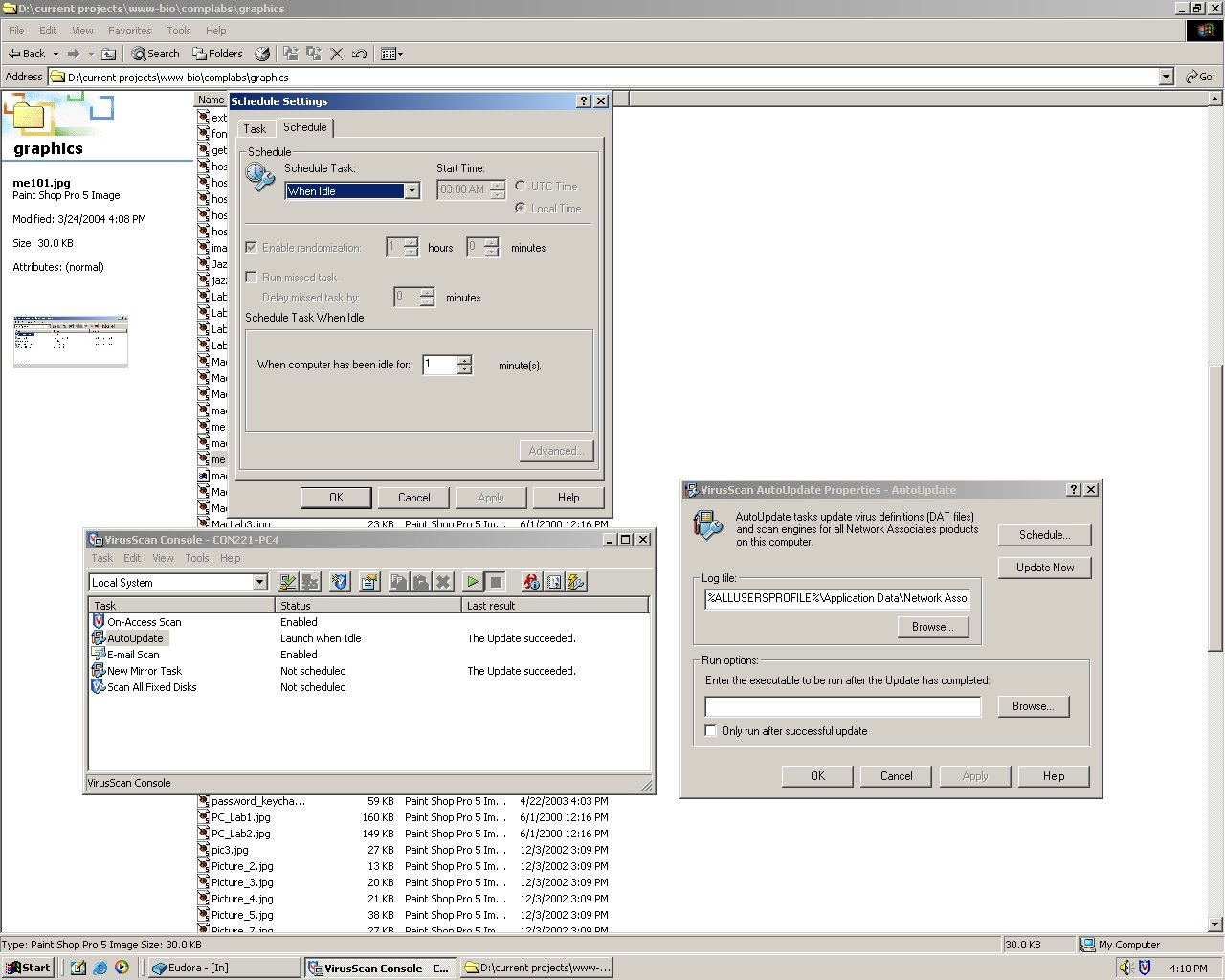Click the Update Now button

pyautogui.click(x=1044, y=568)
